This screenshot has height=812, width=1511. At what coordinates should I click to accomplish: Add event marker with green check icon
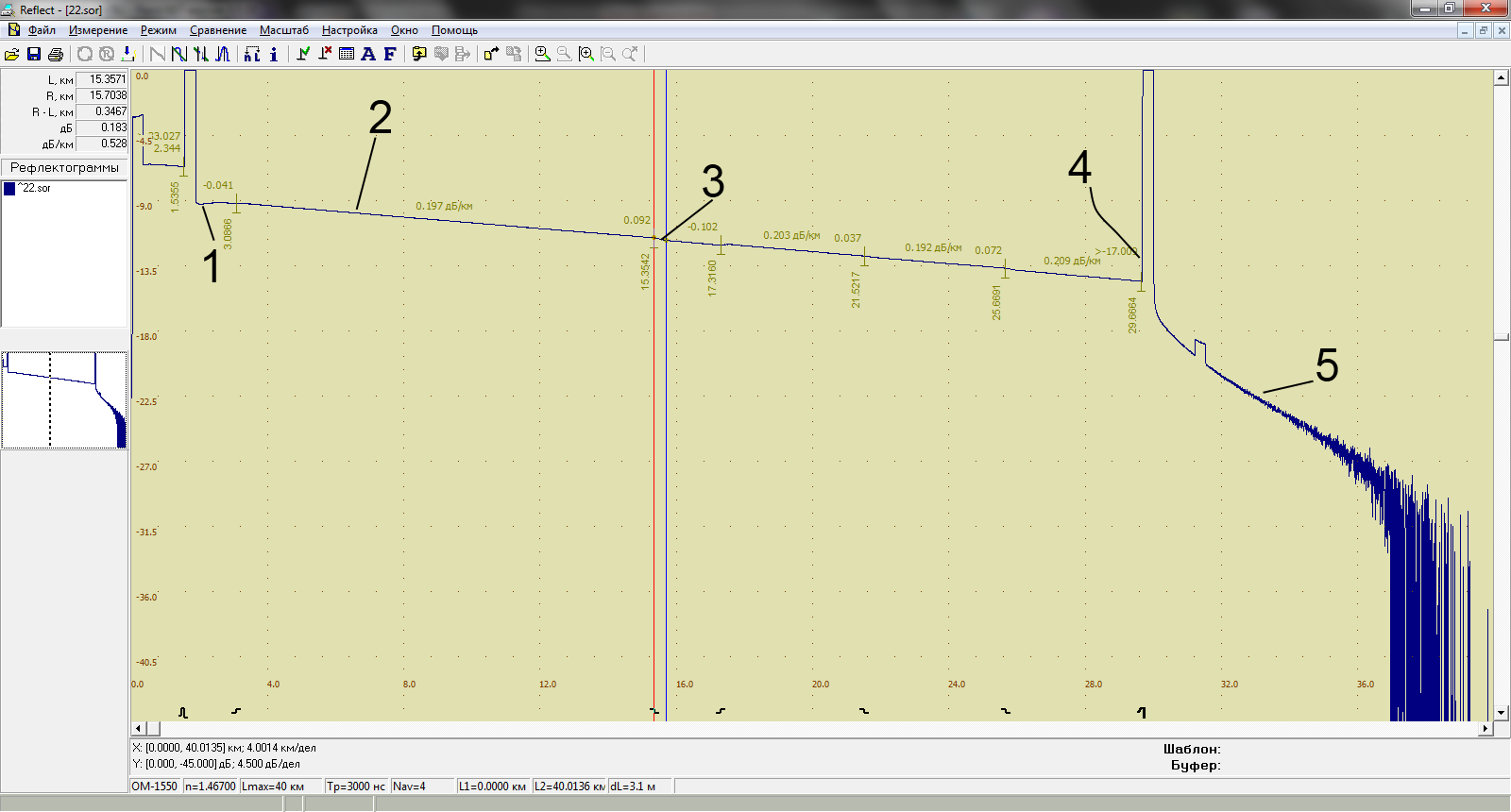[x=303, y=54]
